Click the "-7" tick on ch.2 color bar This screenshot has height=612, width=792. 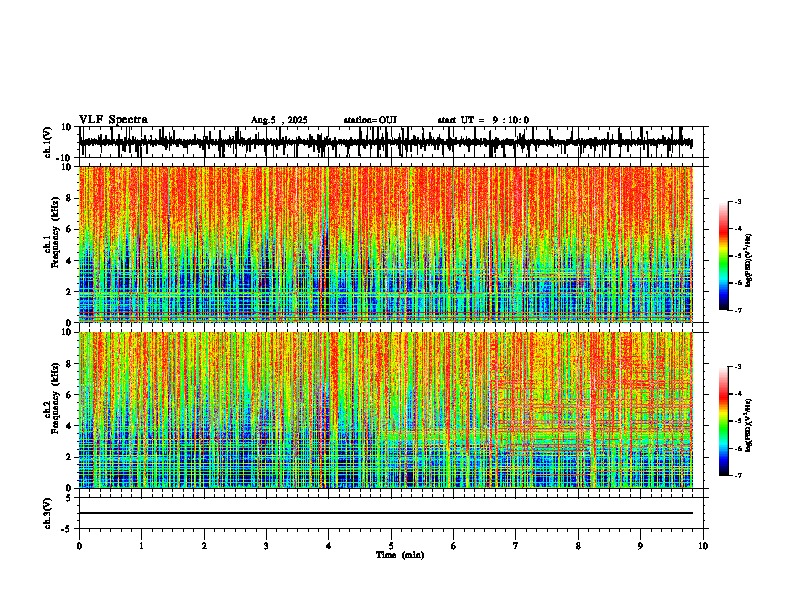point(737,475)
